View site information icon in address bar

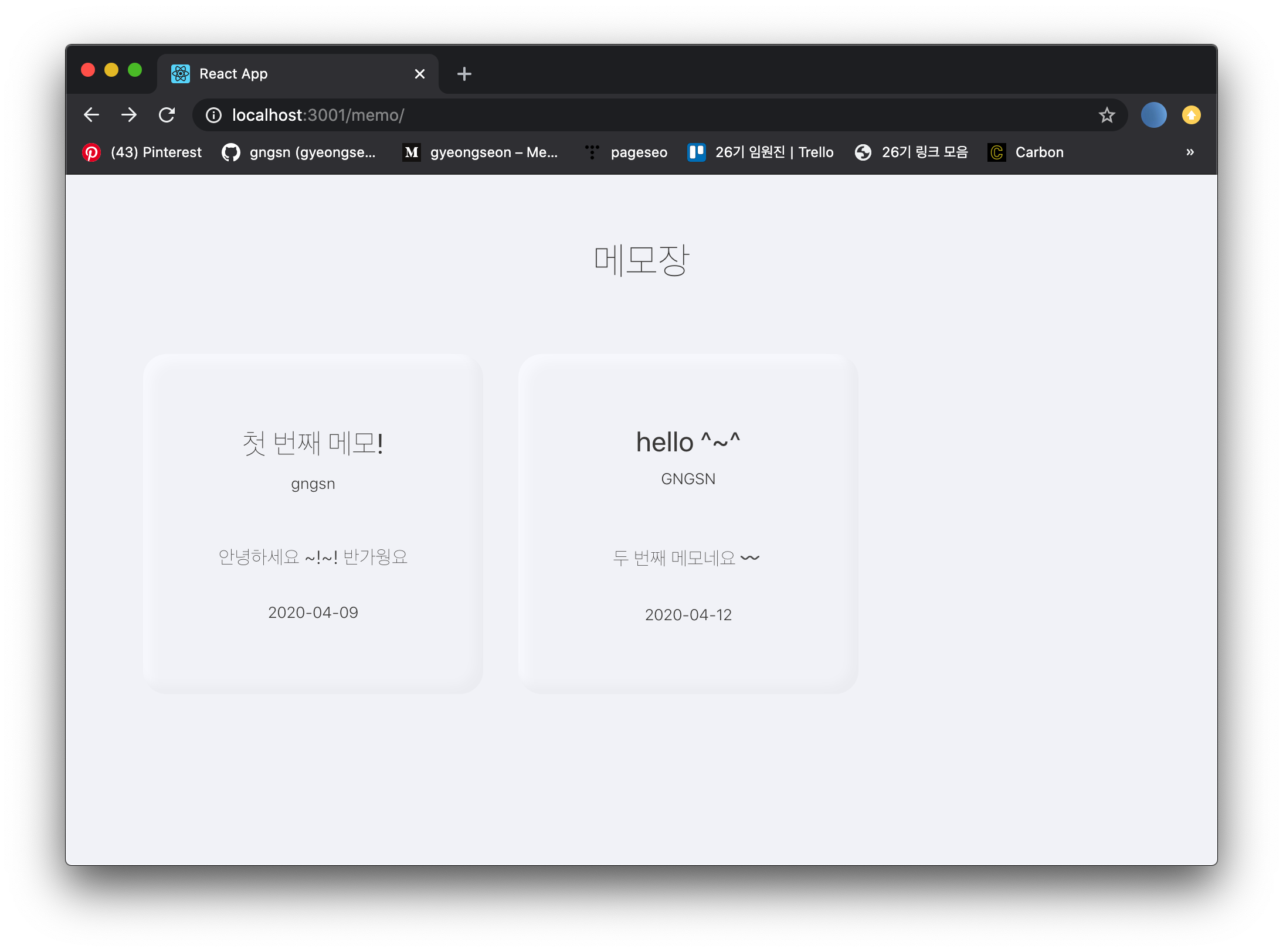click(214, 115)
